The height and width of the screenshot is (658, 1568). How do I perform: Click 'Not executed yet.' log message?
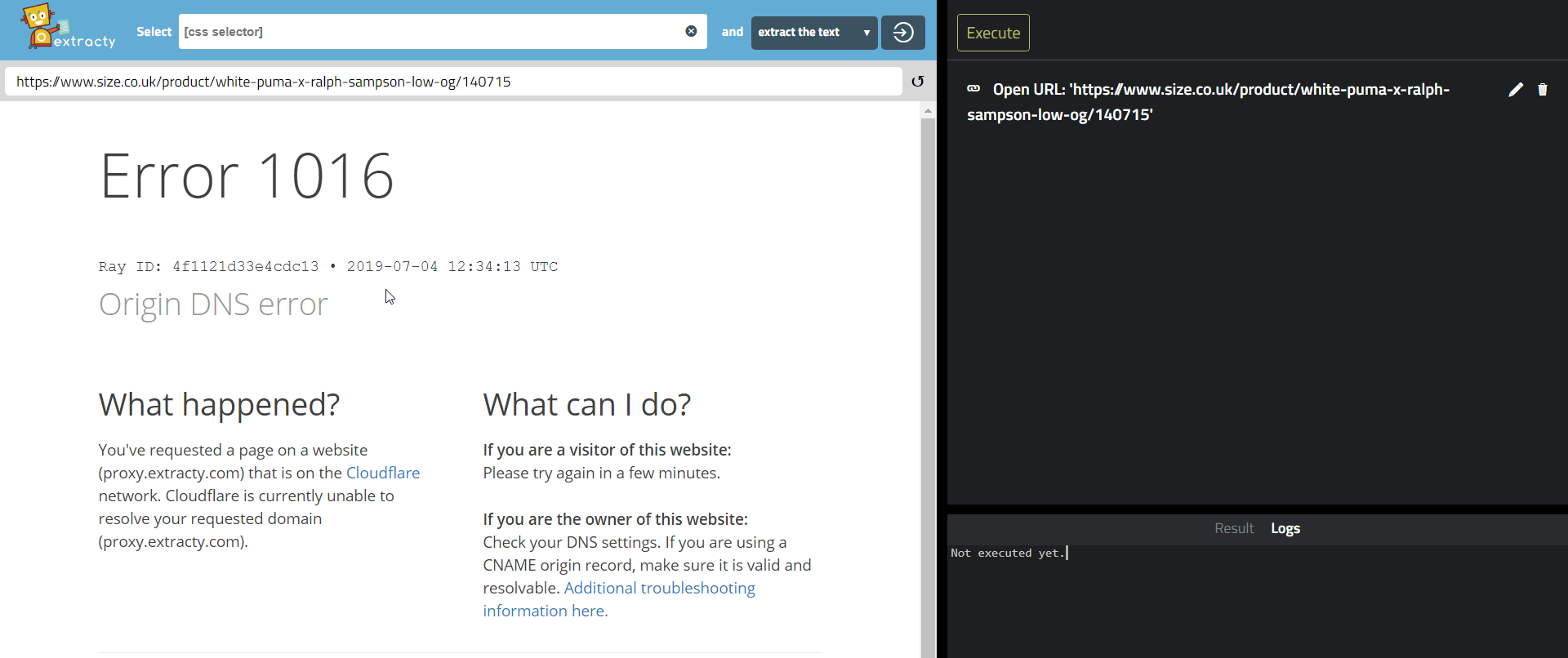pos(1008,553)
